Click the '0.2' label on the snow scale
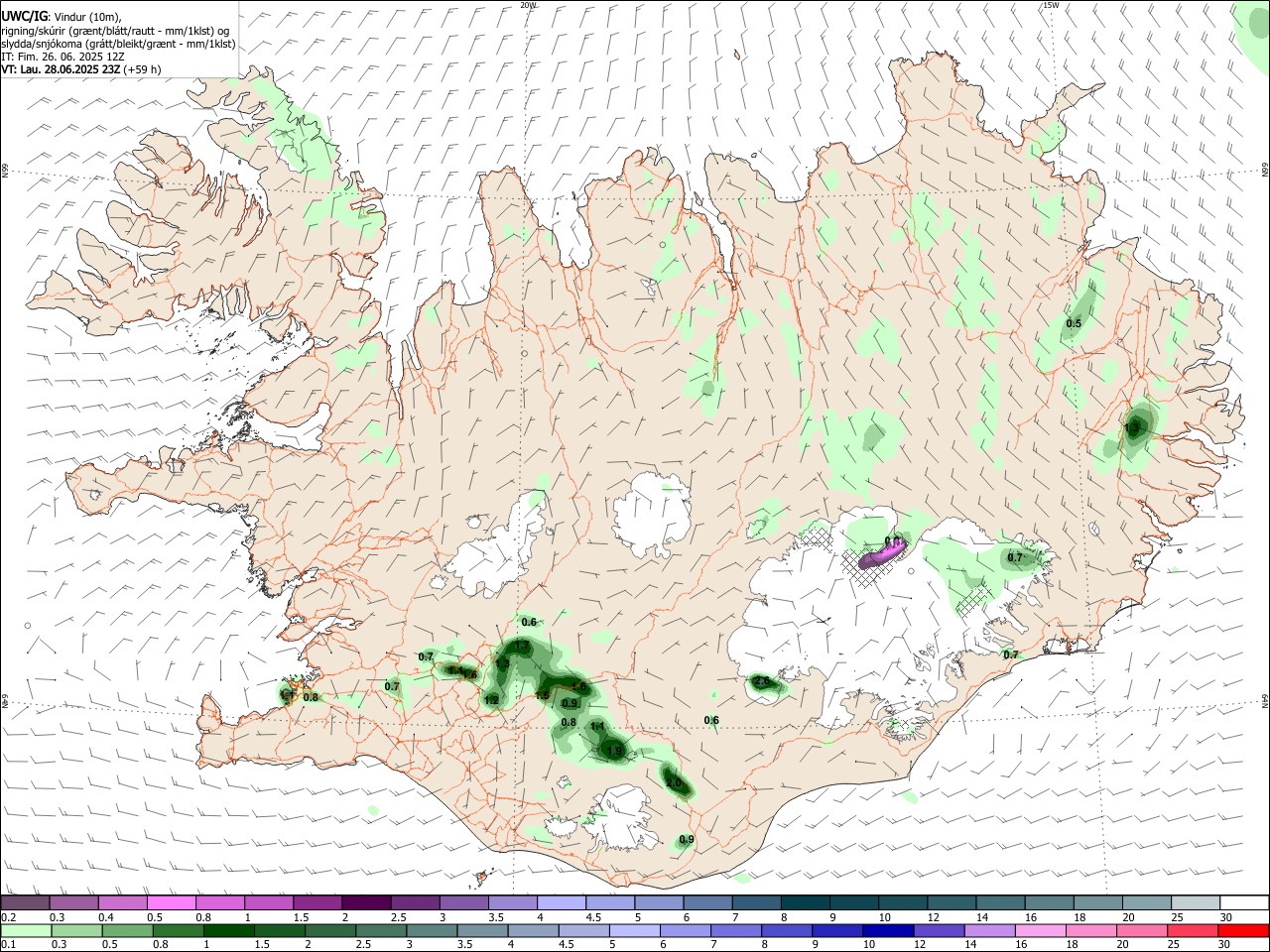The image size is (1270, 952). 8,917
